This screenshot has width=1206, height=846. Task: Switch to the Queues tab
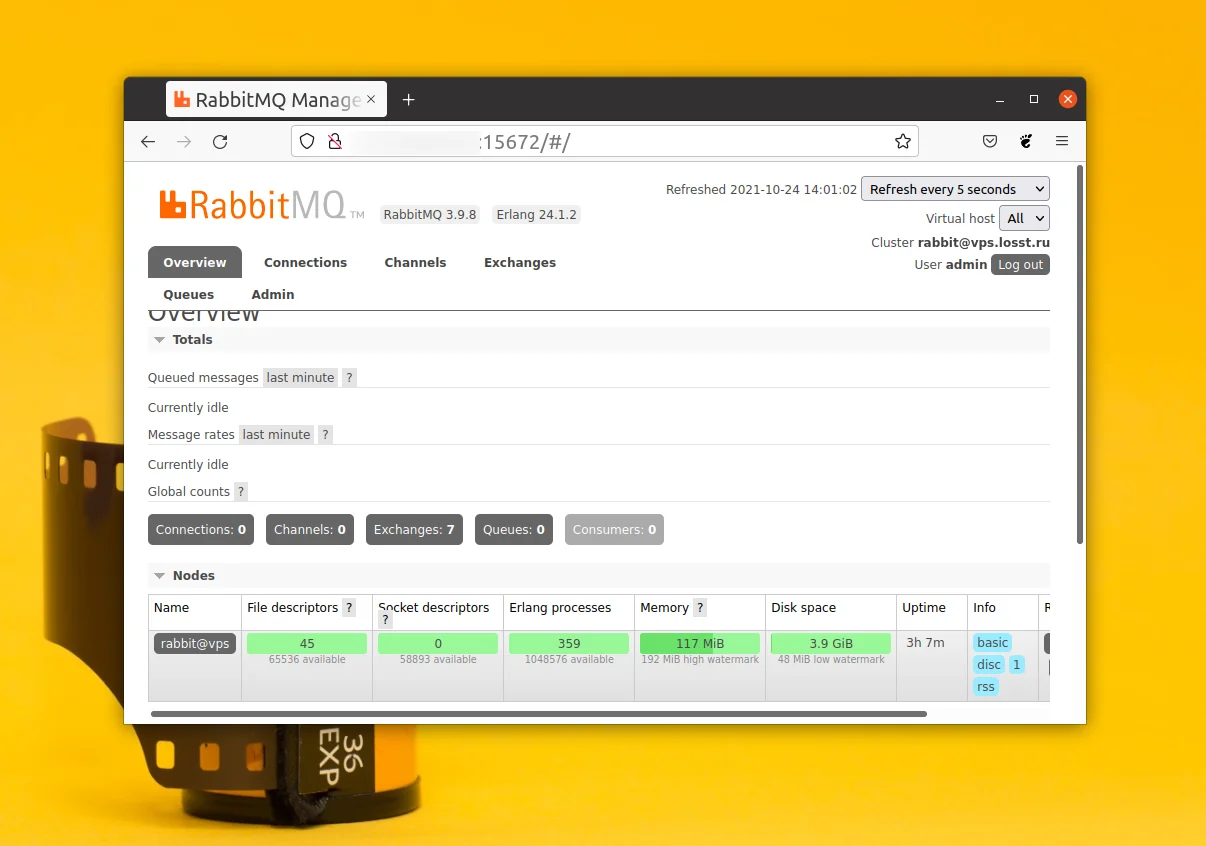[189, 294]
